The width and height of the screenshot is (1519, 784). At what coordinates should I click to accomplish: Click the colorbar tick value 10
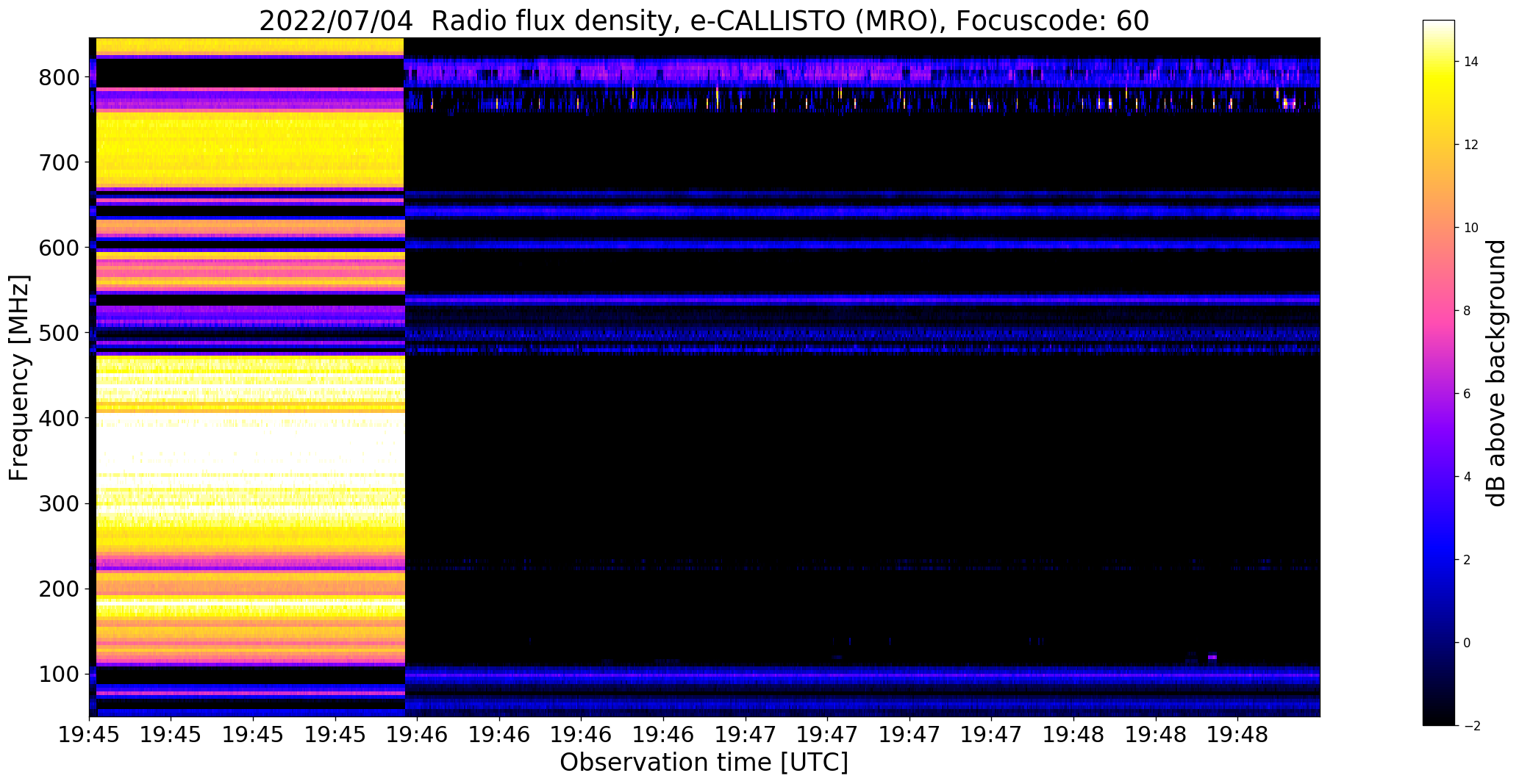(x=1470, y=228)
